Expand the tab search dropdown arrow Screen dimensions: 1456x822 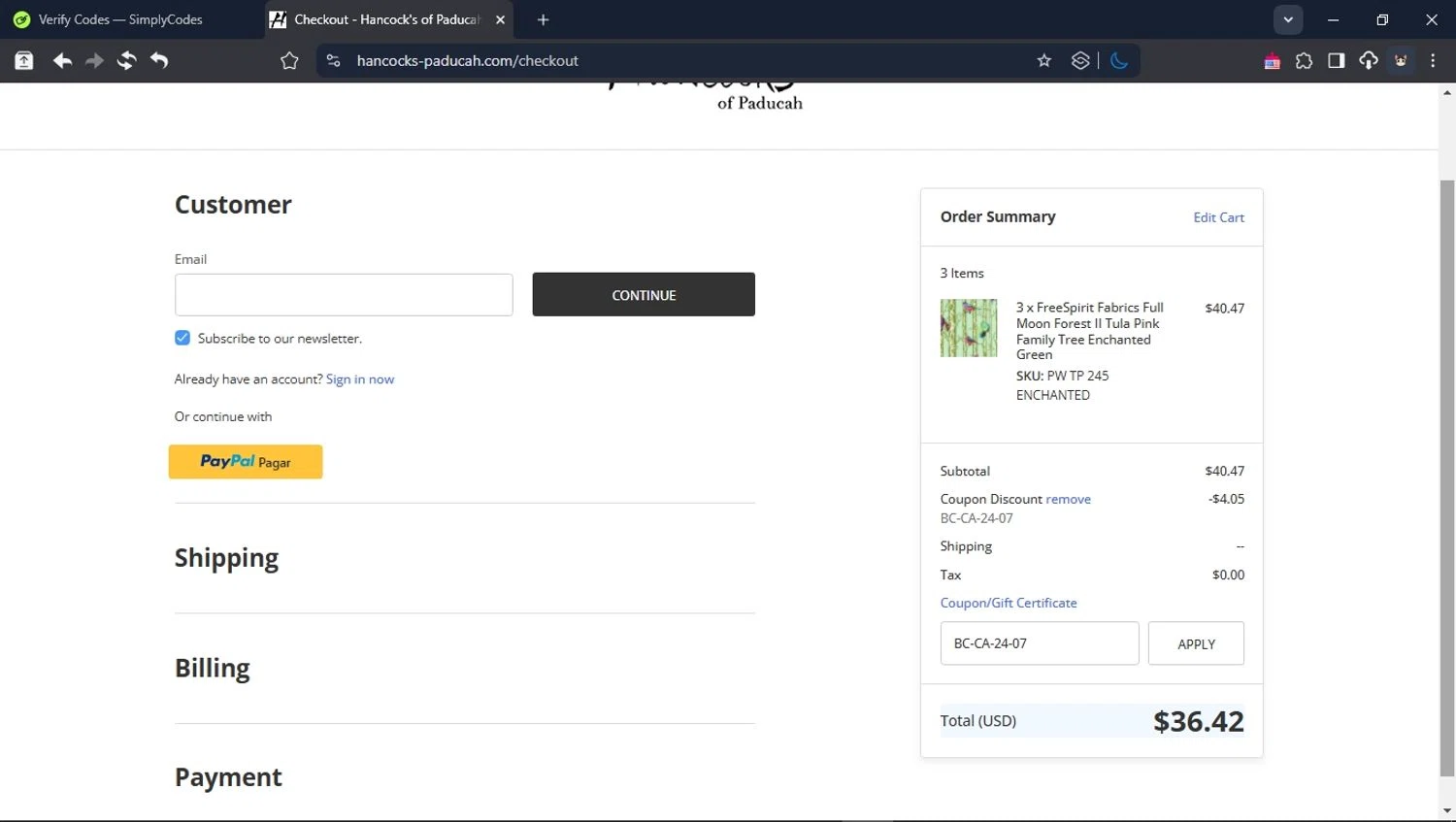click(1288, 19)
